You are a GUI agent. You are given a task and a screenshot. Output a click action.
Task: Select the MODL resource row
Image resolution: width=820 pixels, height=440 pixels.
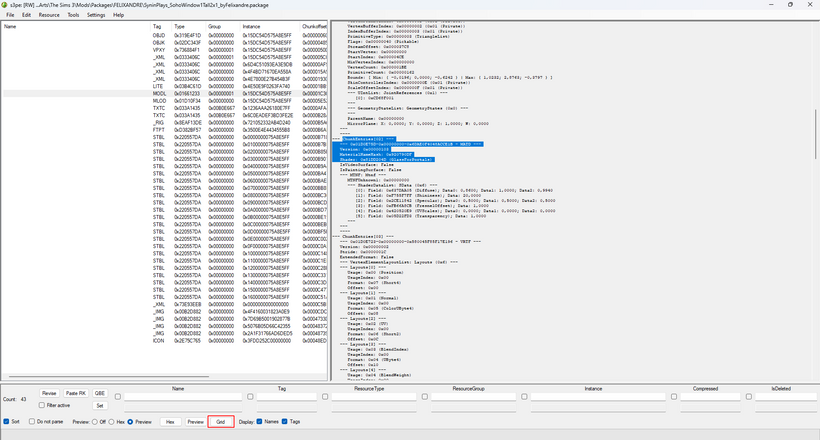point(165,94)
